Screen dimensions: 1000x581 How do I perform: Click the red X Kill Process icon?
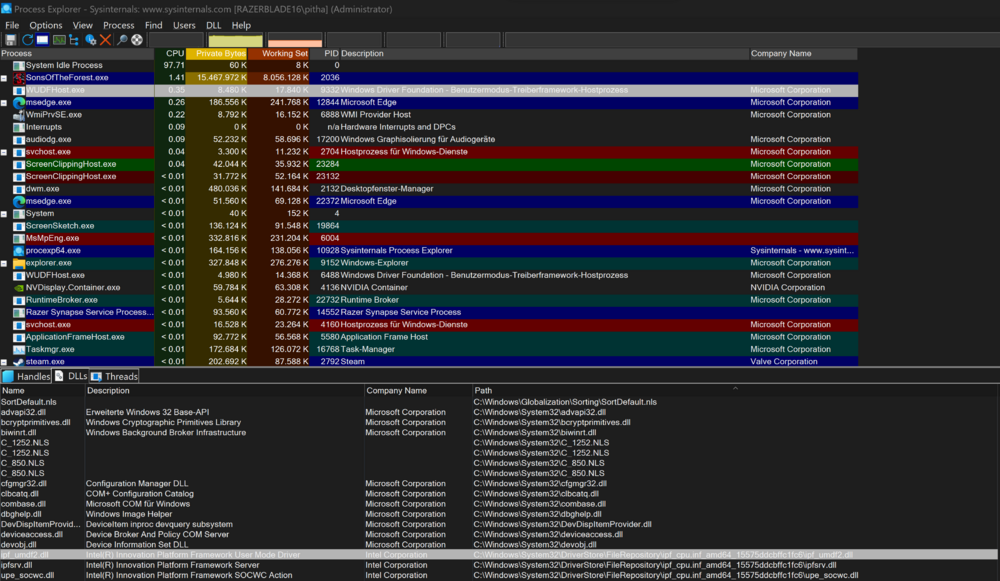point(105,40)
